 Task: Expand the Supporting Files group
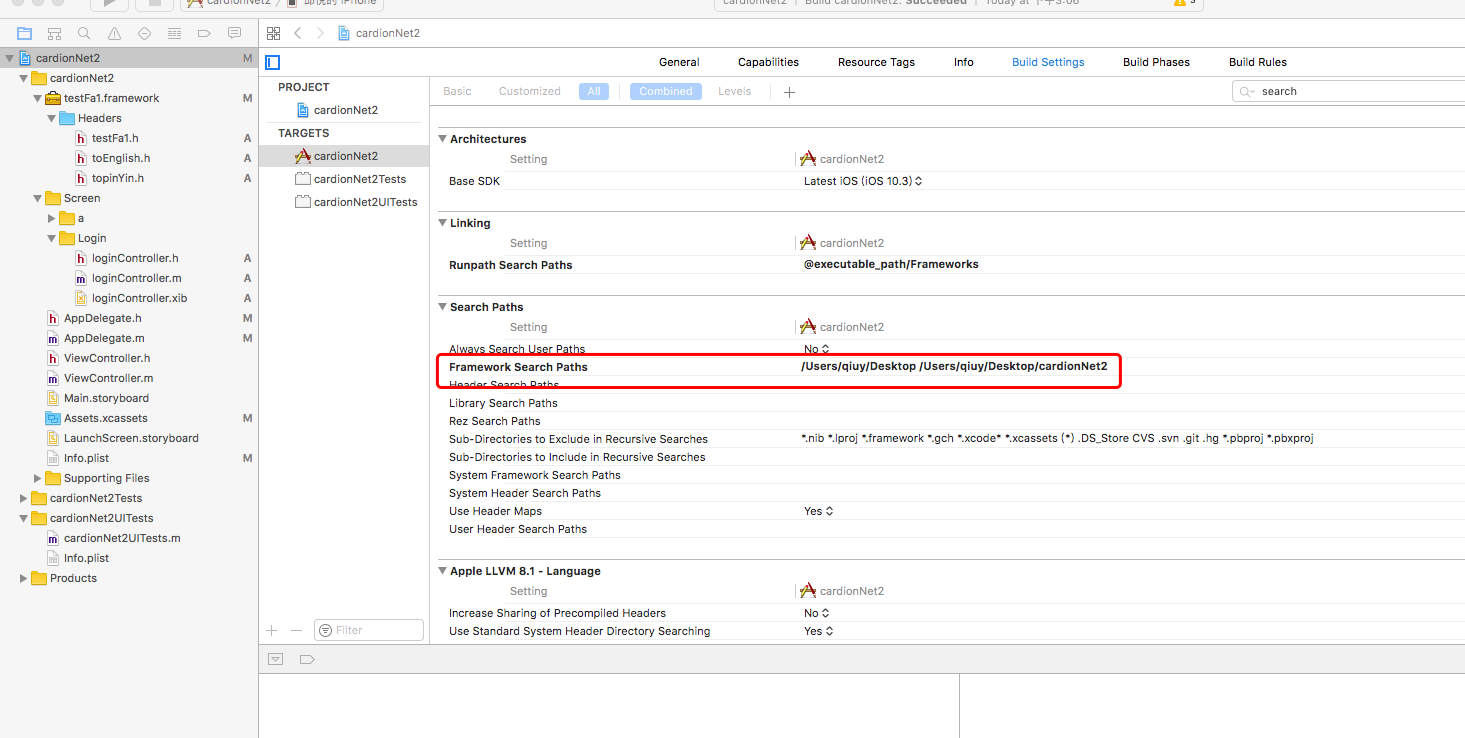(x=38, y=478)
